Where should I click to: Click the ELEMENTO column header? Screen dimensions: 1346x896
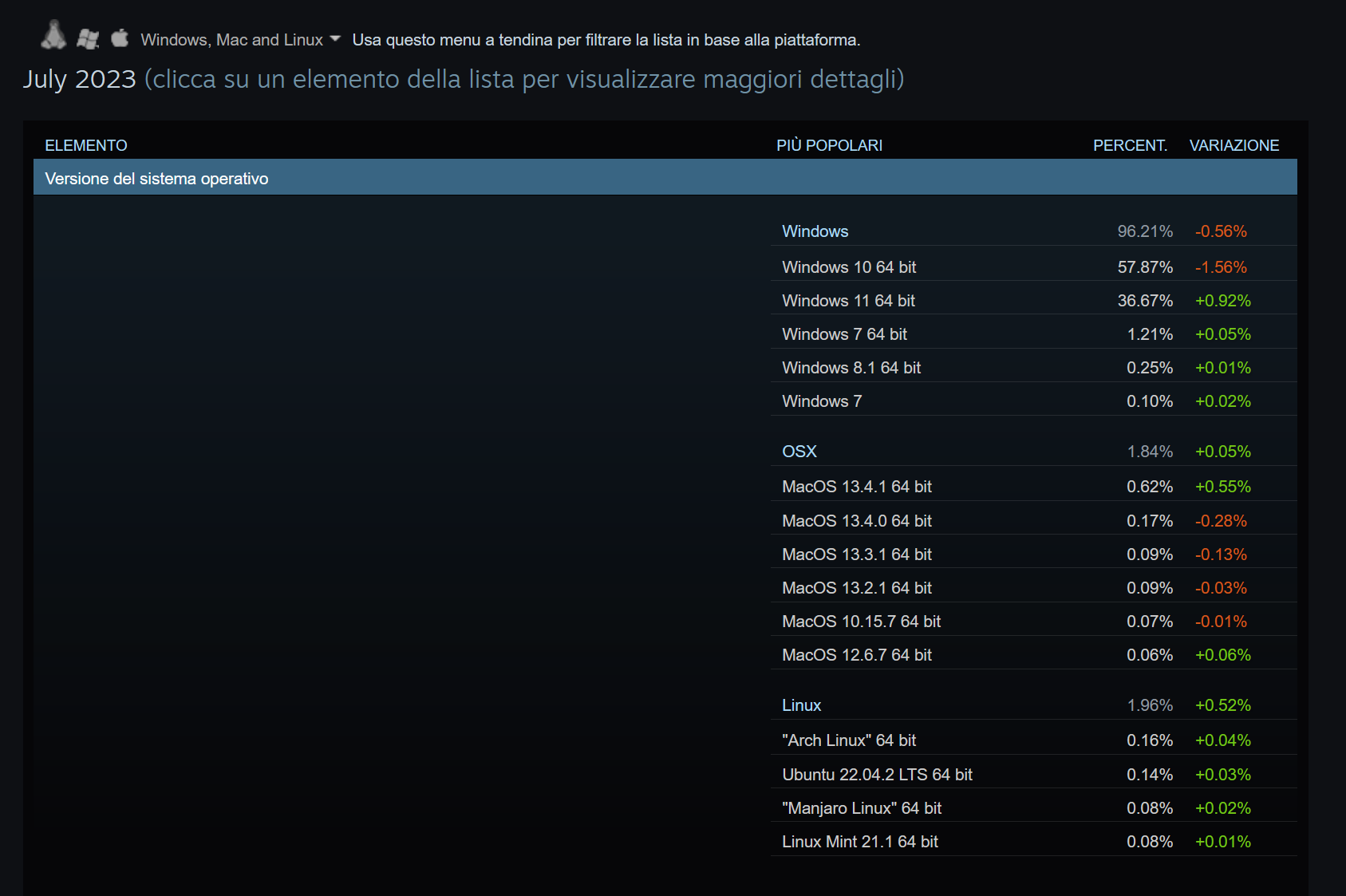(86, 145)
